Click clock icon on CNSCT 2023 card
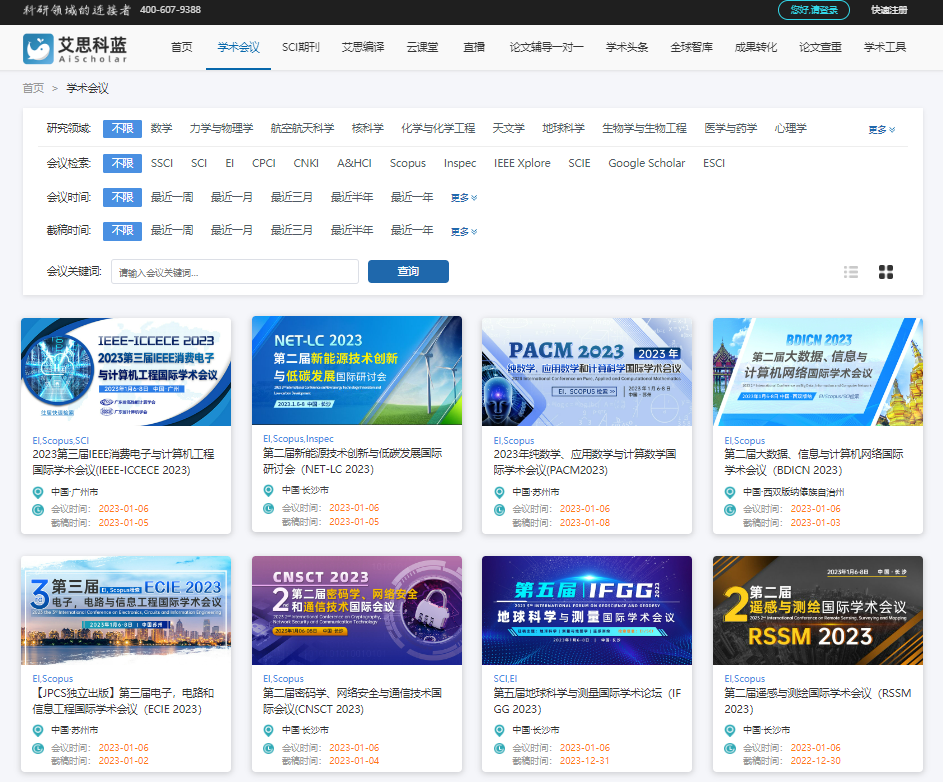The width and height of the screenshot is (943, 782). 269,748
